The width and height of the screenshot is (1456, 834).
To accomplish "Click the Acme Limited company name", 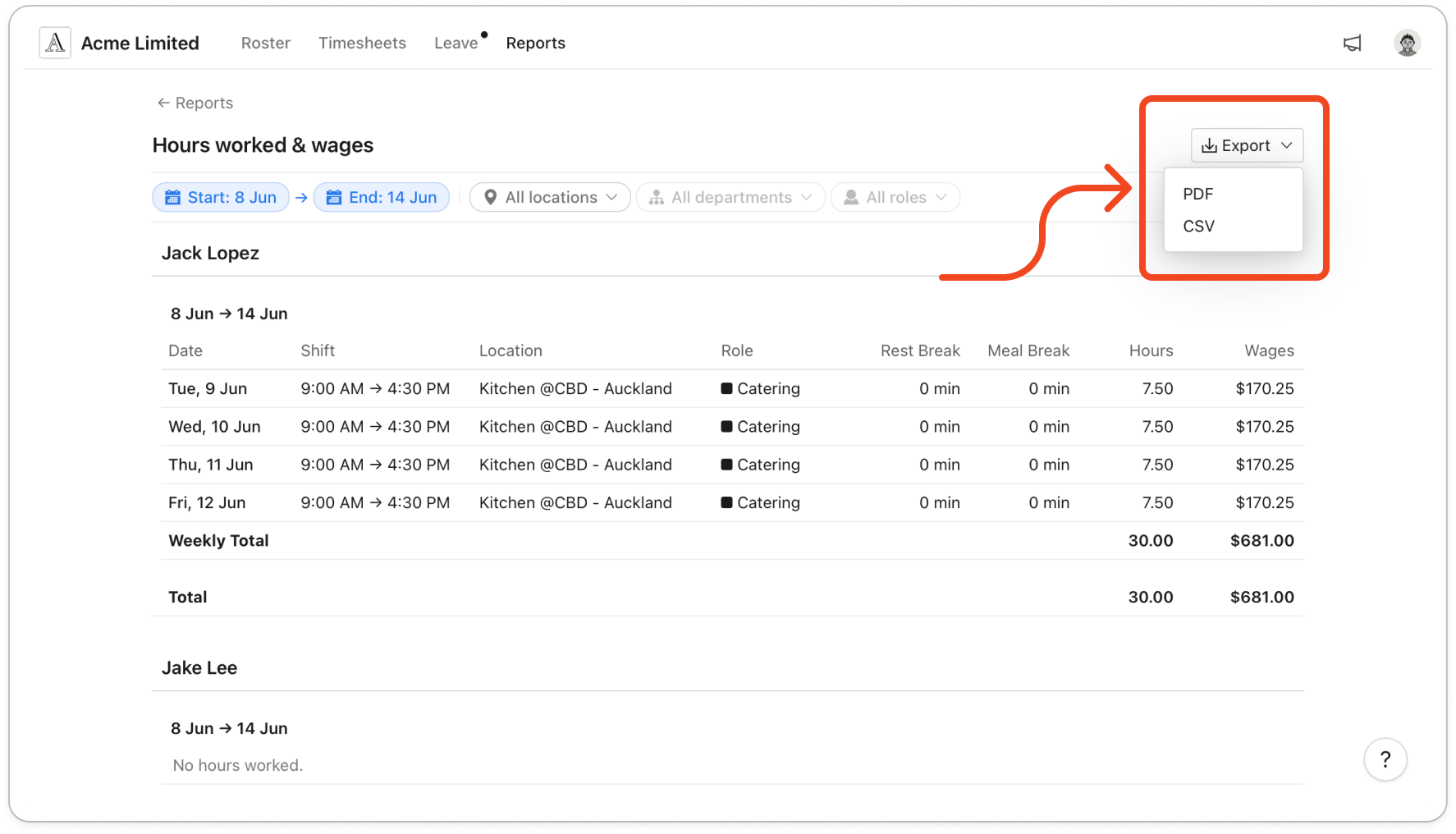I will point(140,43).
